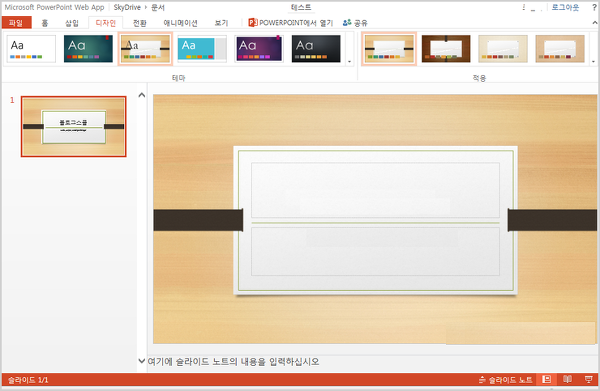Expand the variants gallery dropdown arrow
600x391 pixels.
coord(593,61)
